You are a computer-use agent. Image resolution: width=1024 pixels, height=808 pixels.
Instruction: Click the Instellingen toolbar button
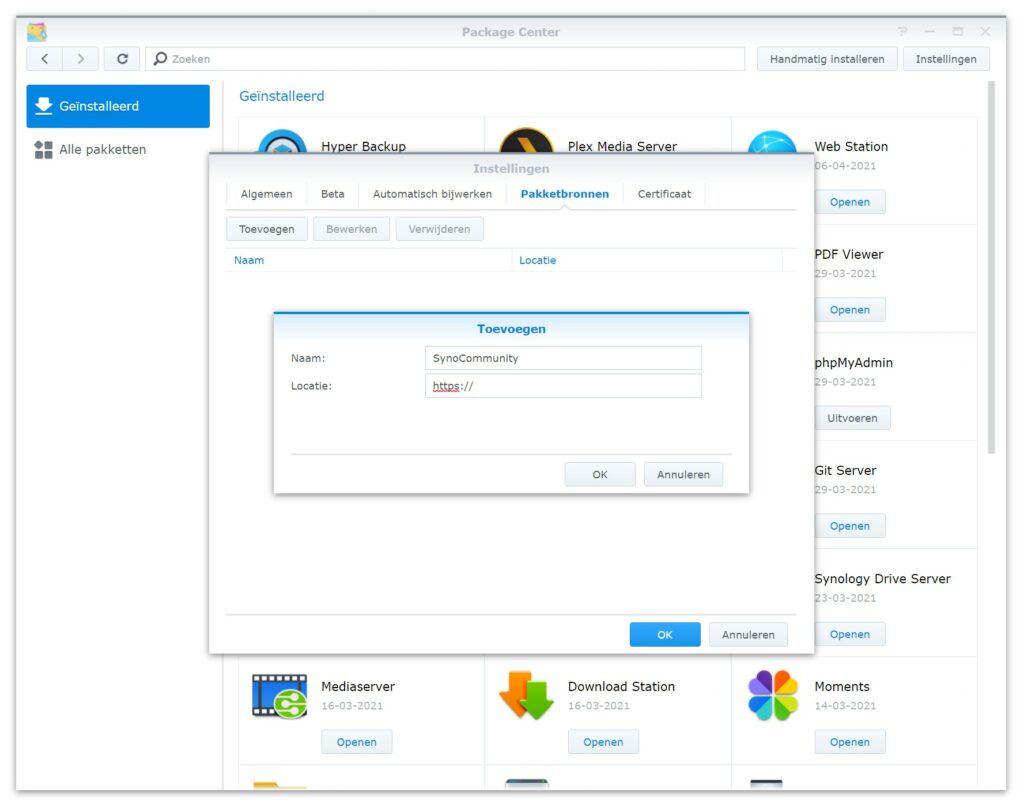tap(946, 59)
